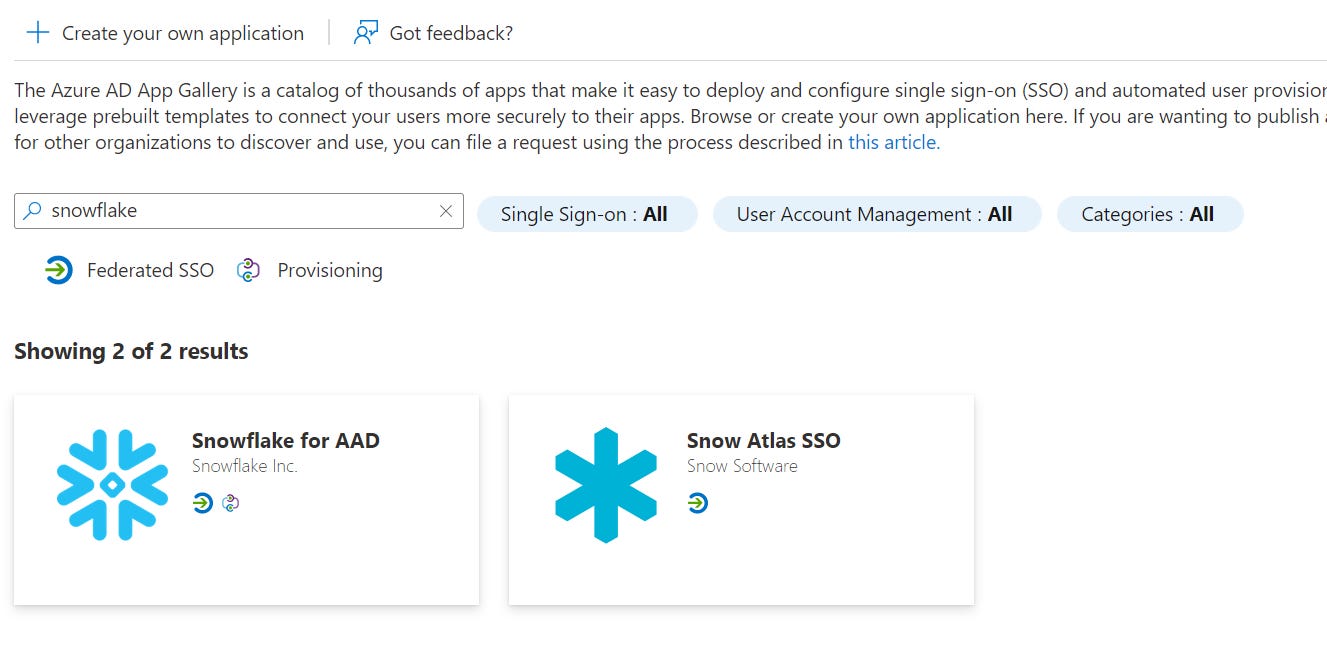Click the Snow Atlas SSO application logo
This screenshot has height=651, width=1327.
pyautogui.click(x=606, y=484)
